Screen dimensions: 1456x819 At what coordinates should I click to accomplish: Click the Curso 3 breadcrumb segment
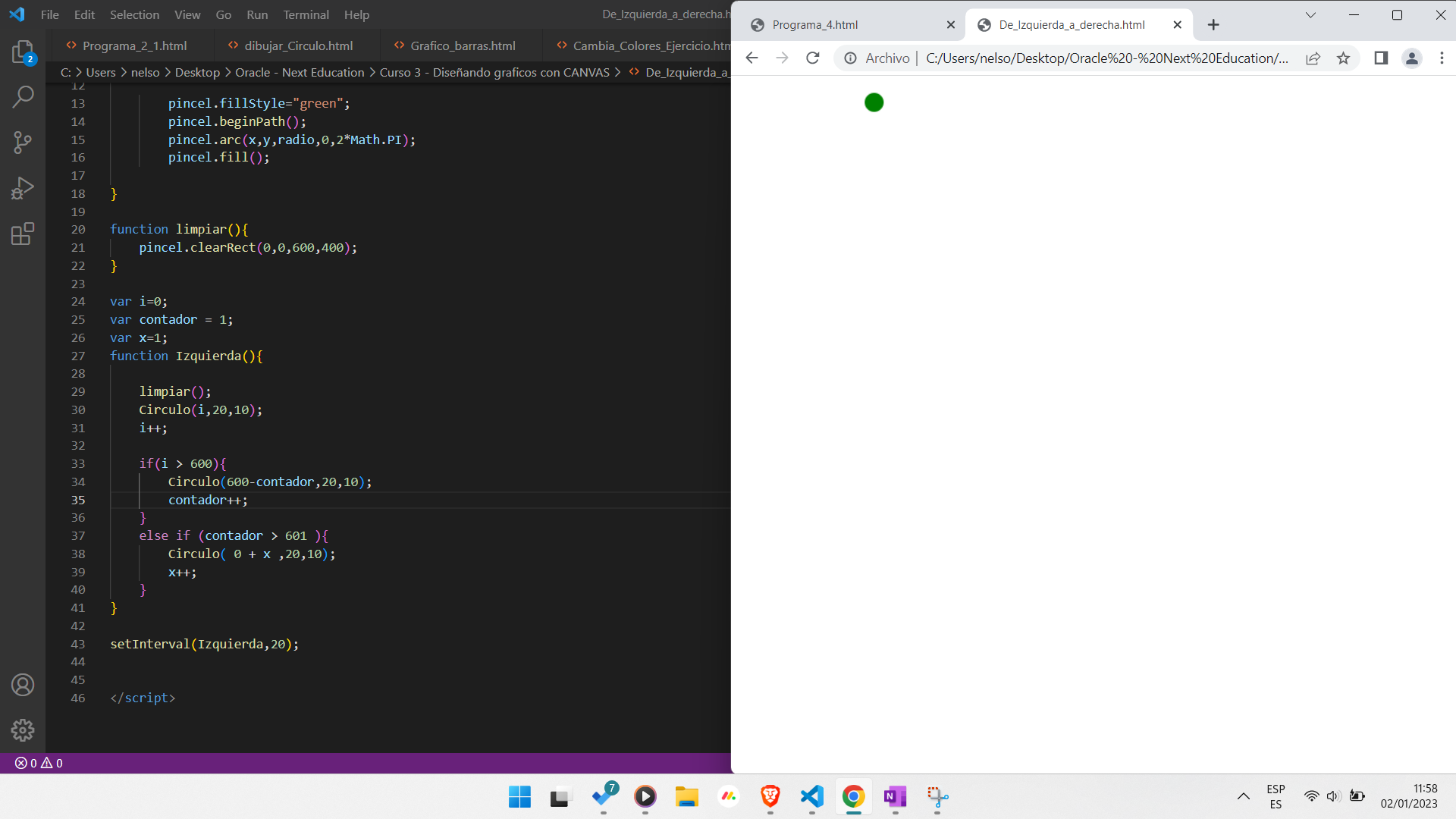click(494, 72)
